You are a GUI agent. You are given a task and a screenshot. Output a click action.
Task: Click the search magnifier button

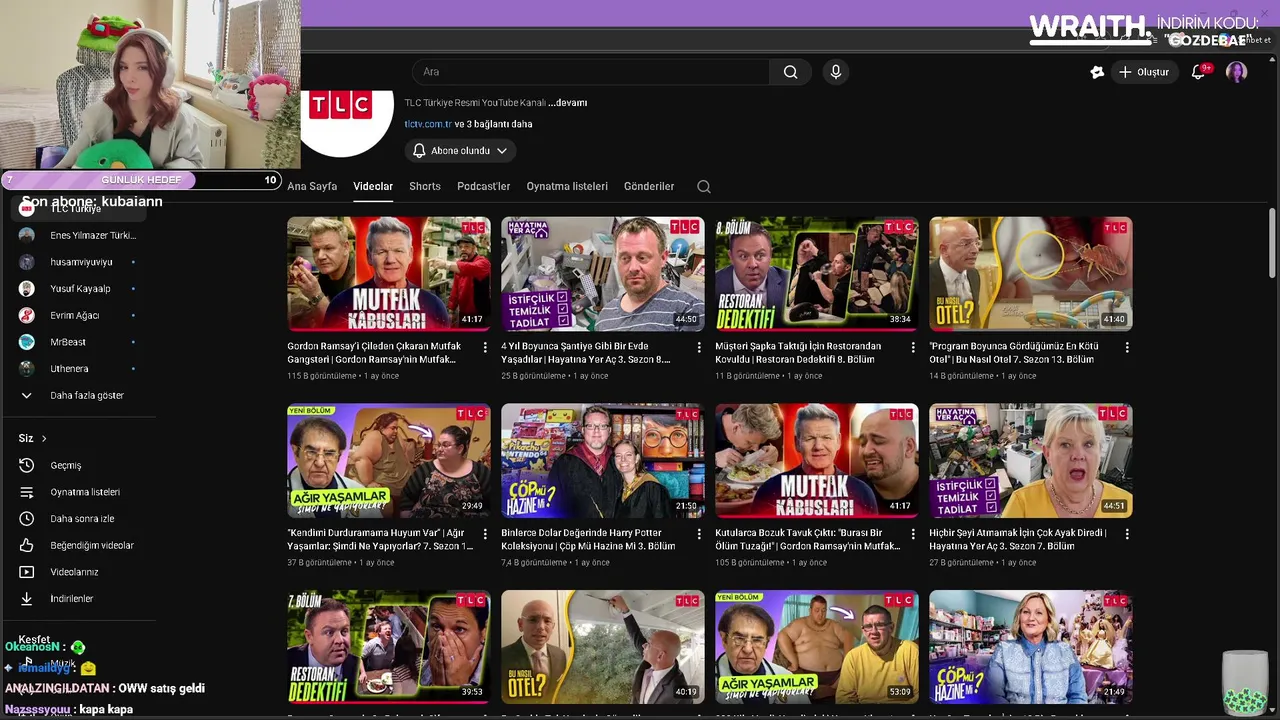pyautogui.click(x=790, y=72)
